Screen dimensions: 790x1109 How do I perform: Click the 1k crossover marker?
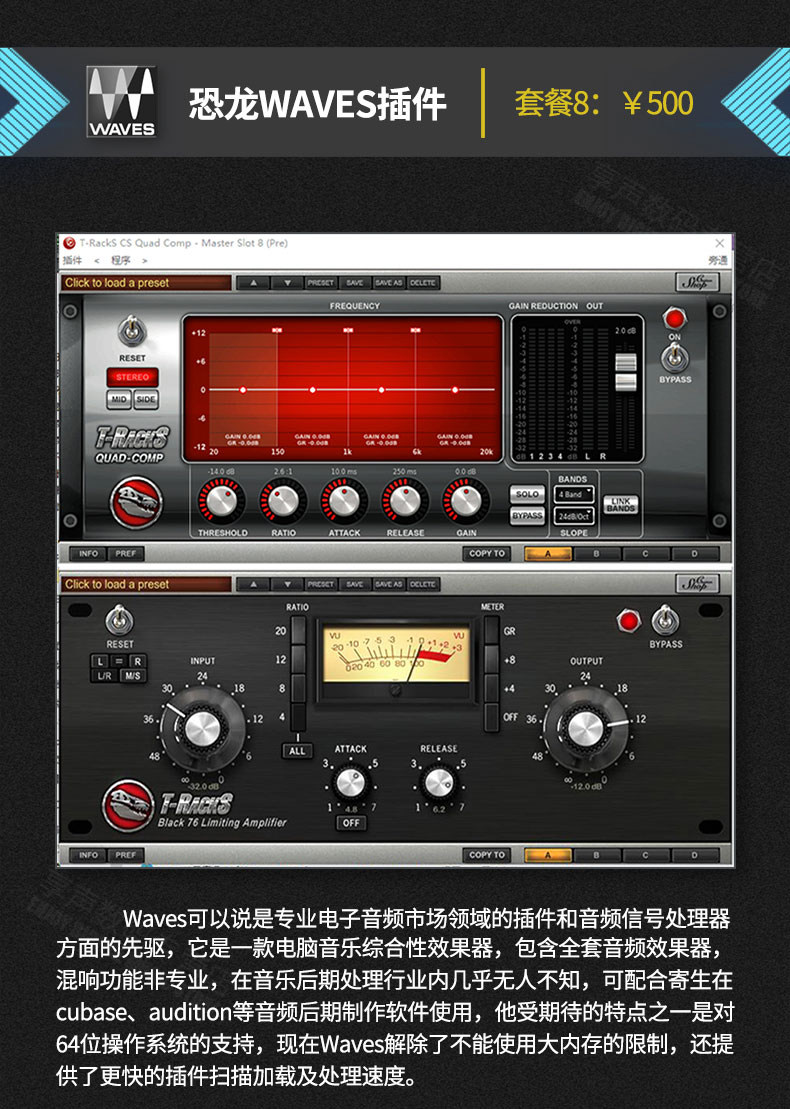347,330
